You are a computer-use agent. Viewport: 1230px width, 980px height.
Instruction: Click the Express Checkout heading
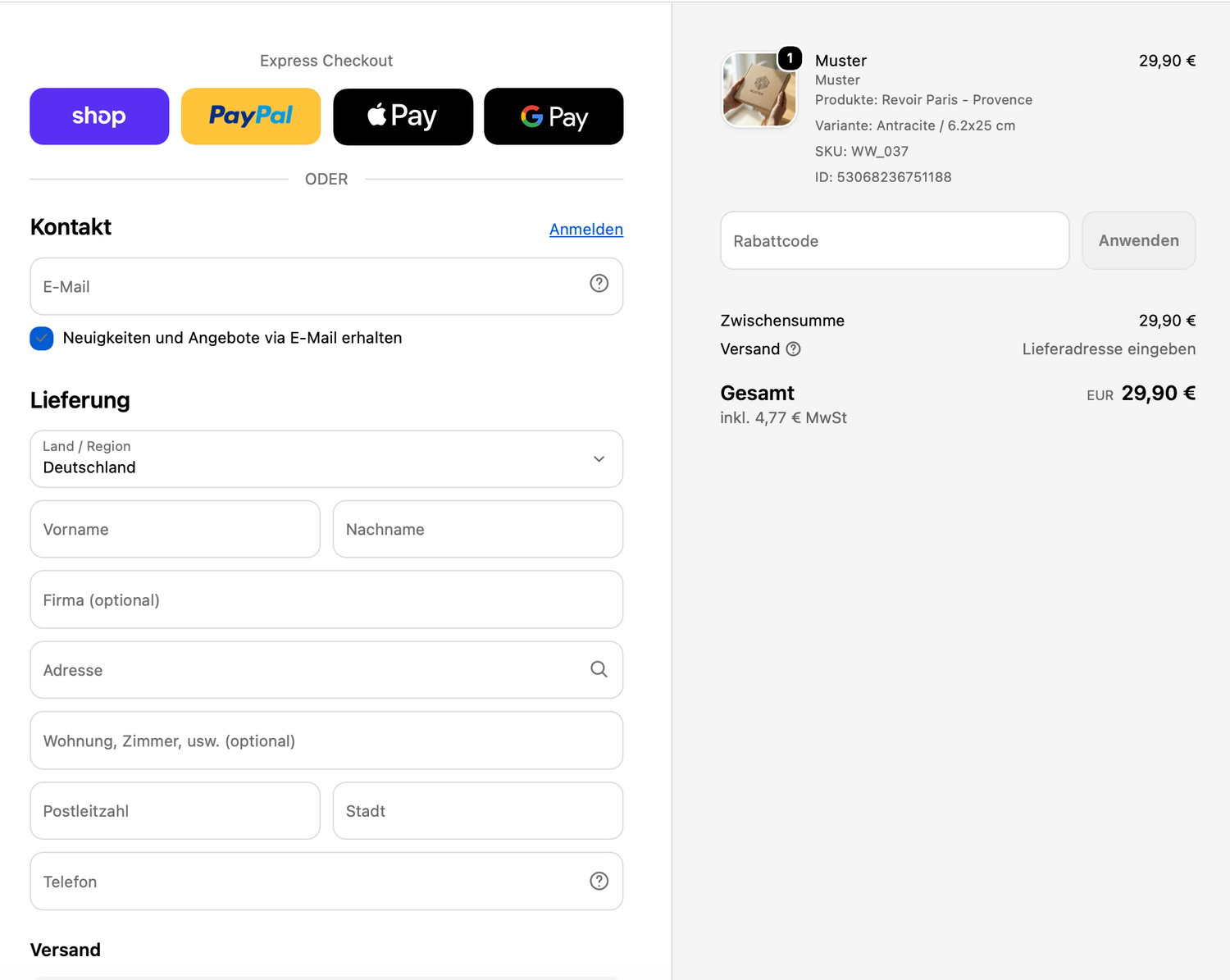pos(326,61)
